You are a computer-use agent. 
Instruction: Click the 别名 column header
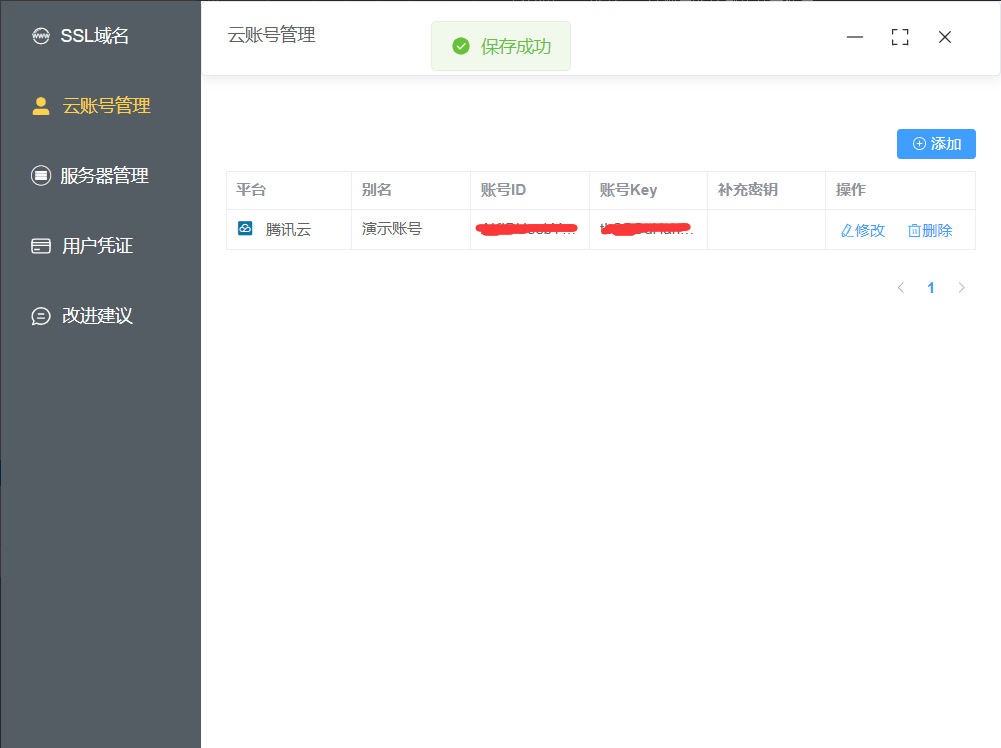377,190
